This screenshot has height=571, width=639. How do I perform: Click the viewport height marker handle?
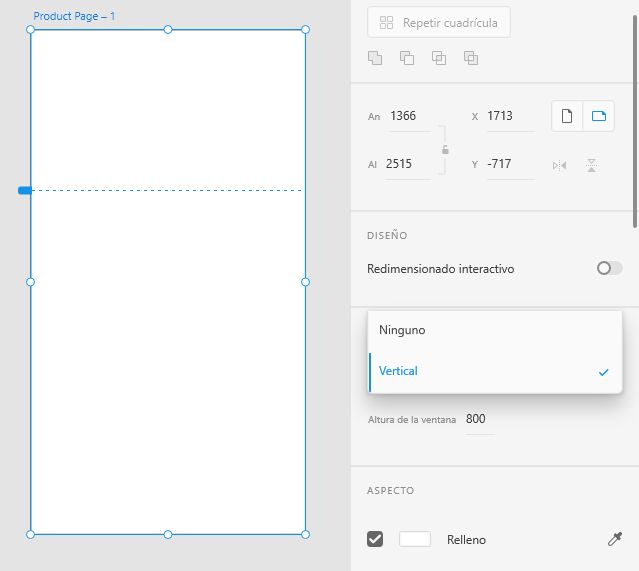coord(25,190)
